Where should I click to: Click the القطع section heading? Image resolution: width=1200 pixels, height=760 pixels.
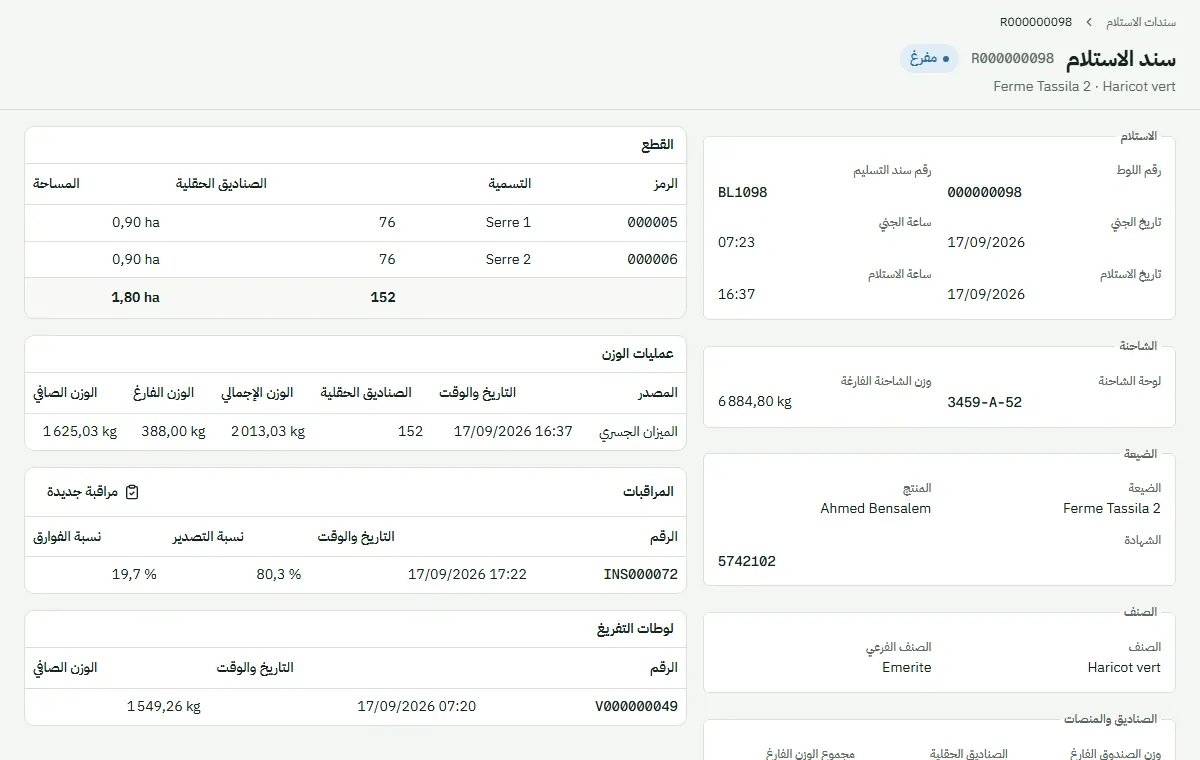(x=658, y=145)
